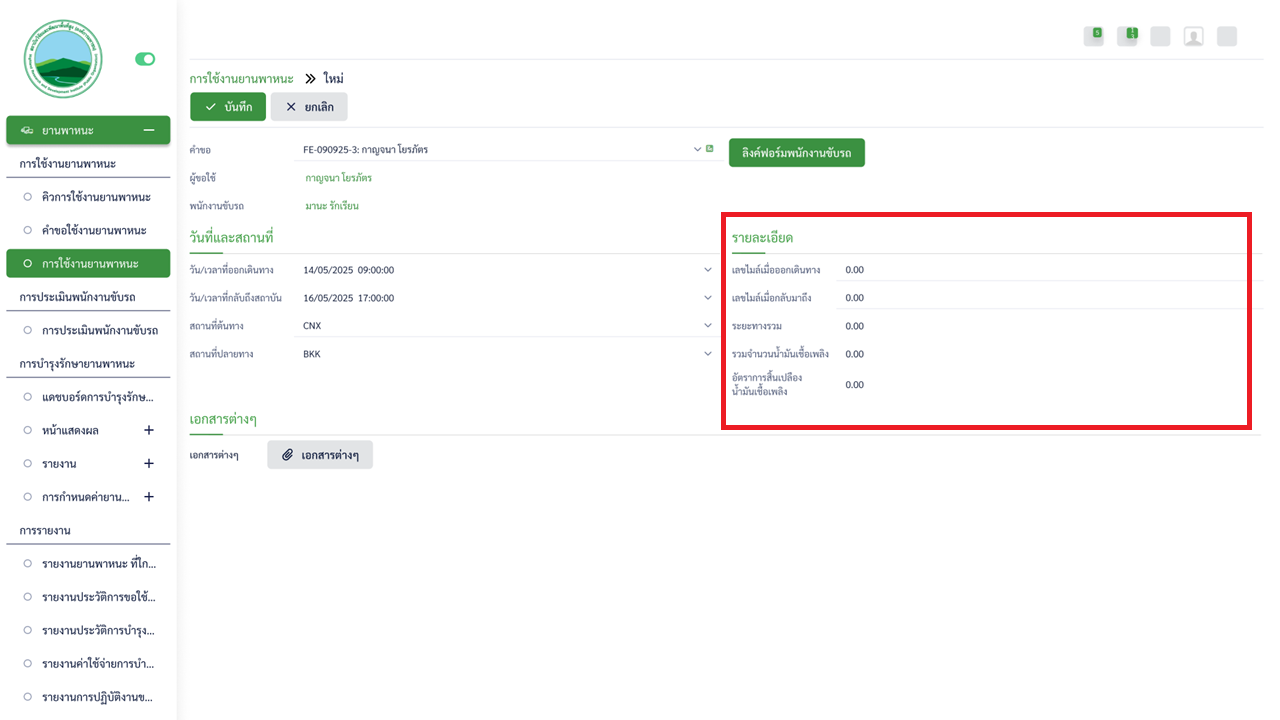Open the คำขอ dropdown arrow

[697, 149]
